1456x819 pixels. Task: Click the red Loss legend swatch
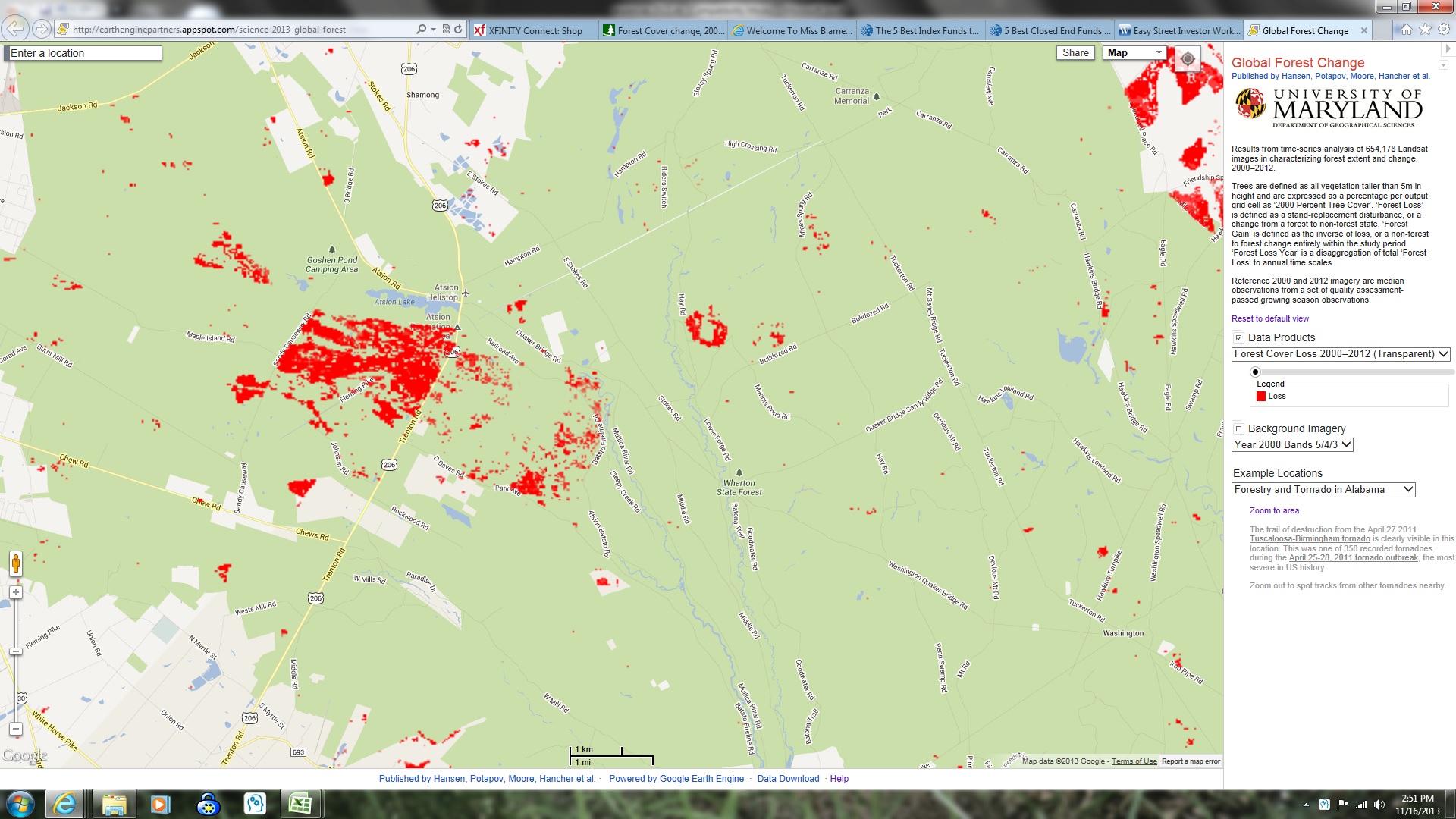click(x=1261, y=397)
